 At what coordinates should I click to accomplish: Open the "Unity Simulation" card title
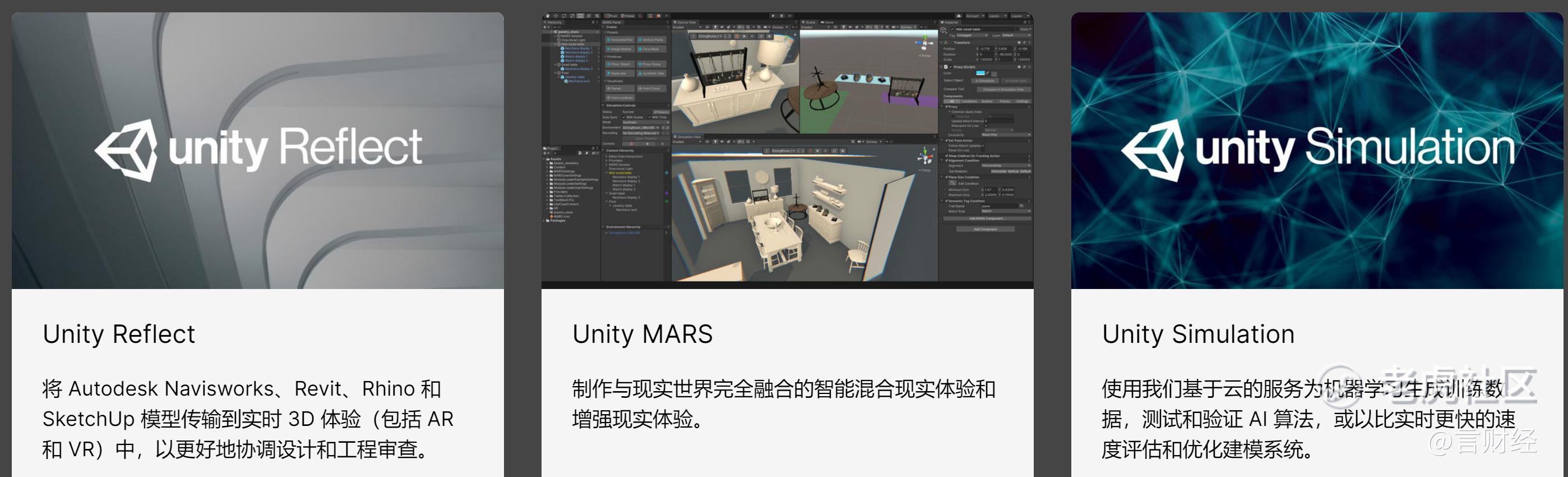1198,334
